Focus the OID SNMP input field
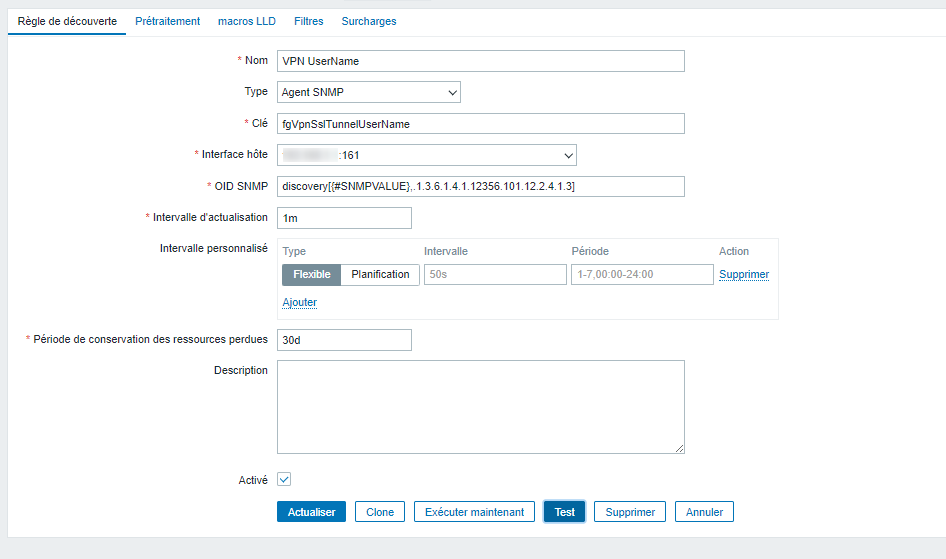946x559 pixels. 480,187
